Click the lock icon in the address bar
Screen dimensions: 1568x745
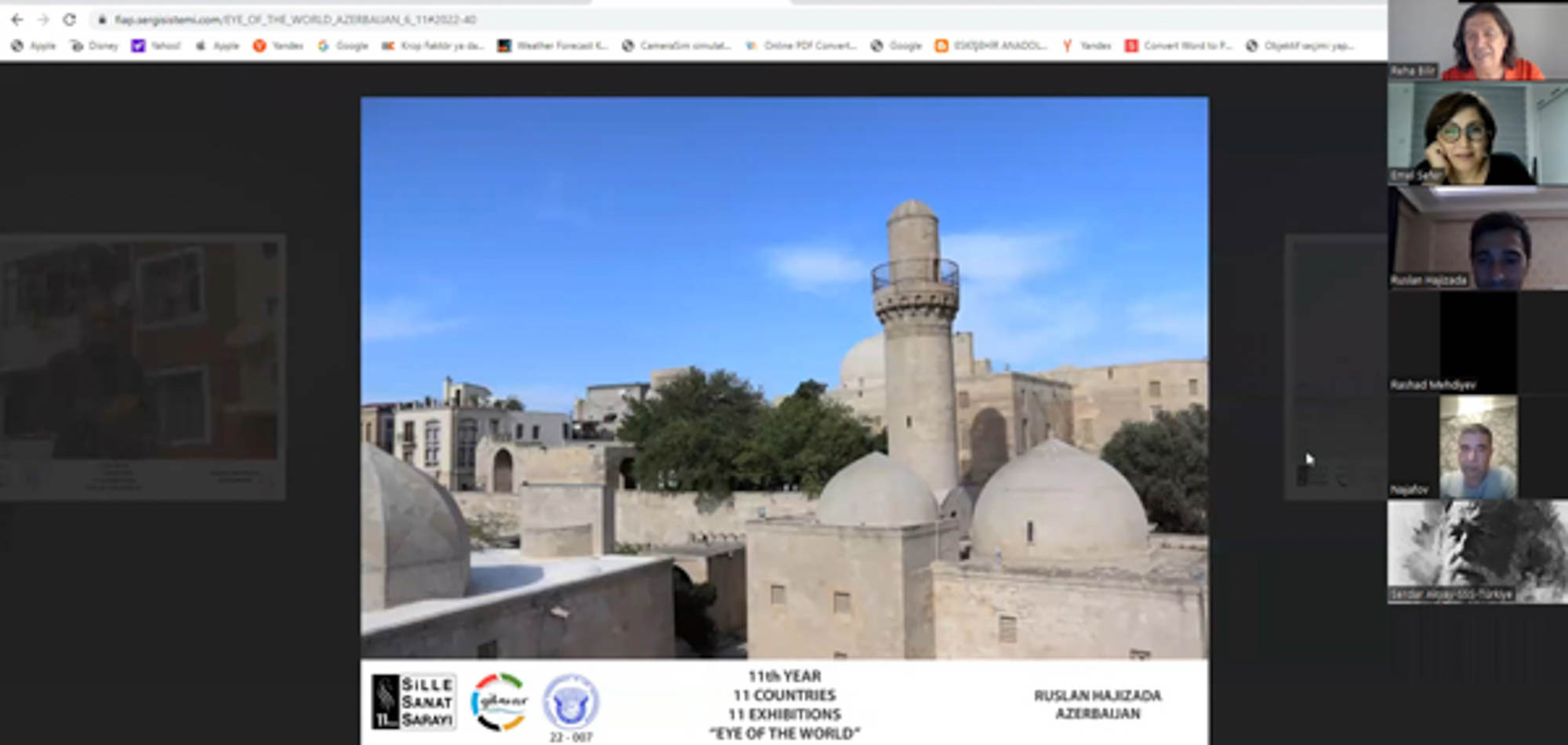pos(101,20)
